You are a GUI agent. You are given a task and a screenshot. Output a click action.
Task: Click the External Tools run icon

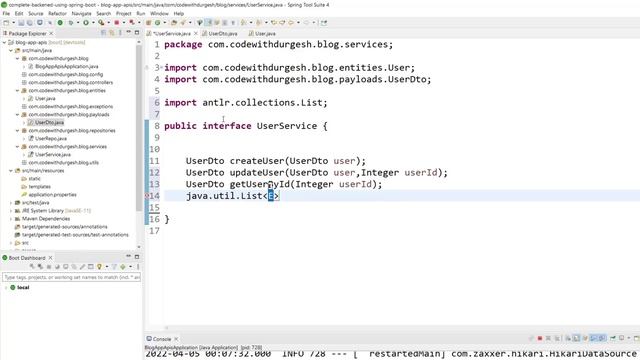(x=101, y=23)
